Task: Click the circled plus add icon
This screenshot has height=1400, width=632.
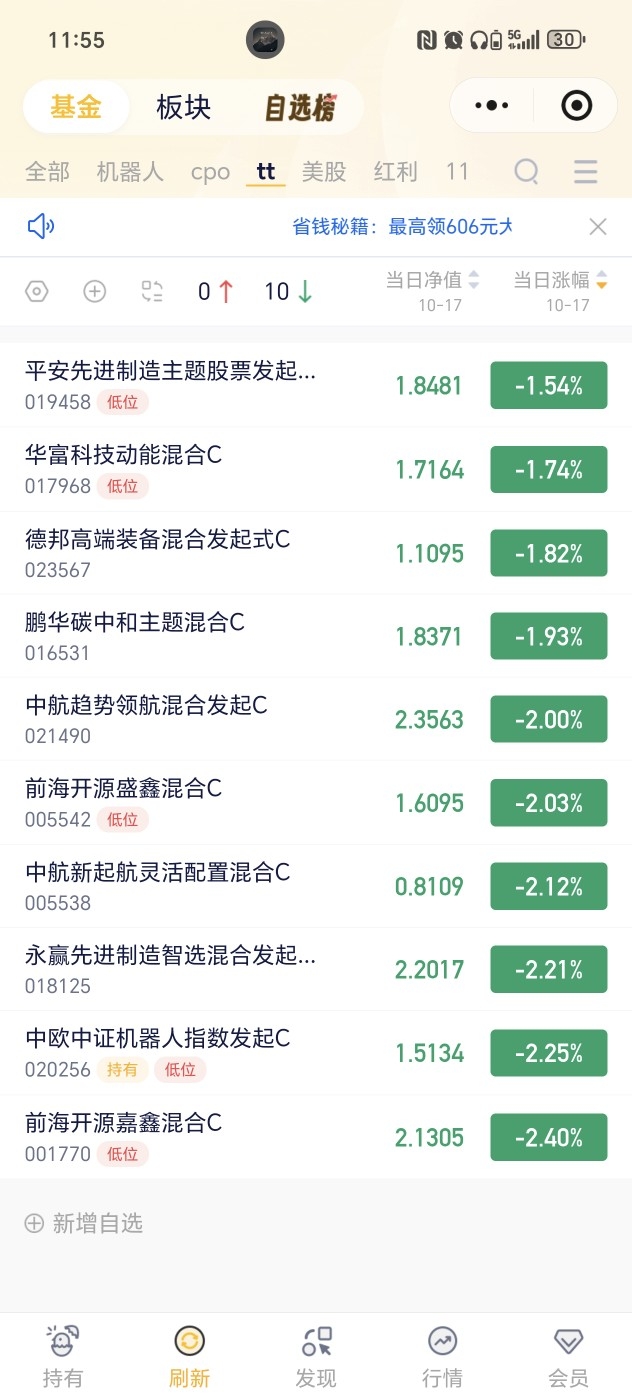Action: tap(94, 291)
